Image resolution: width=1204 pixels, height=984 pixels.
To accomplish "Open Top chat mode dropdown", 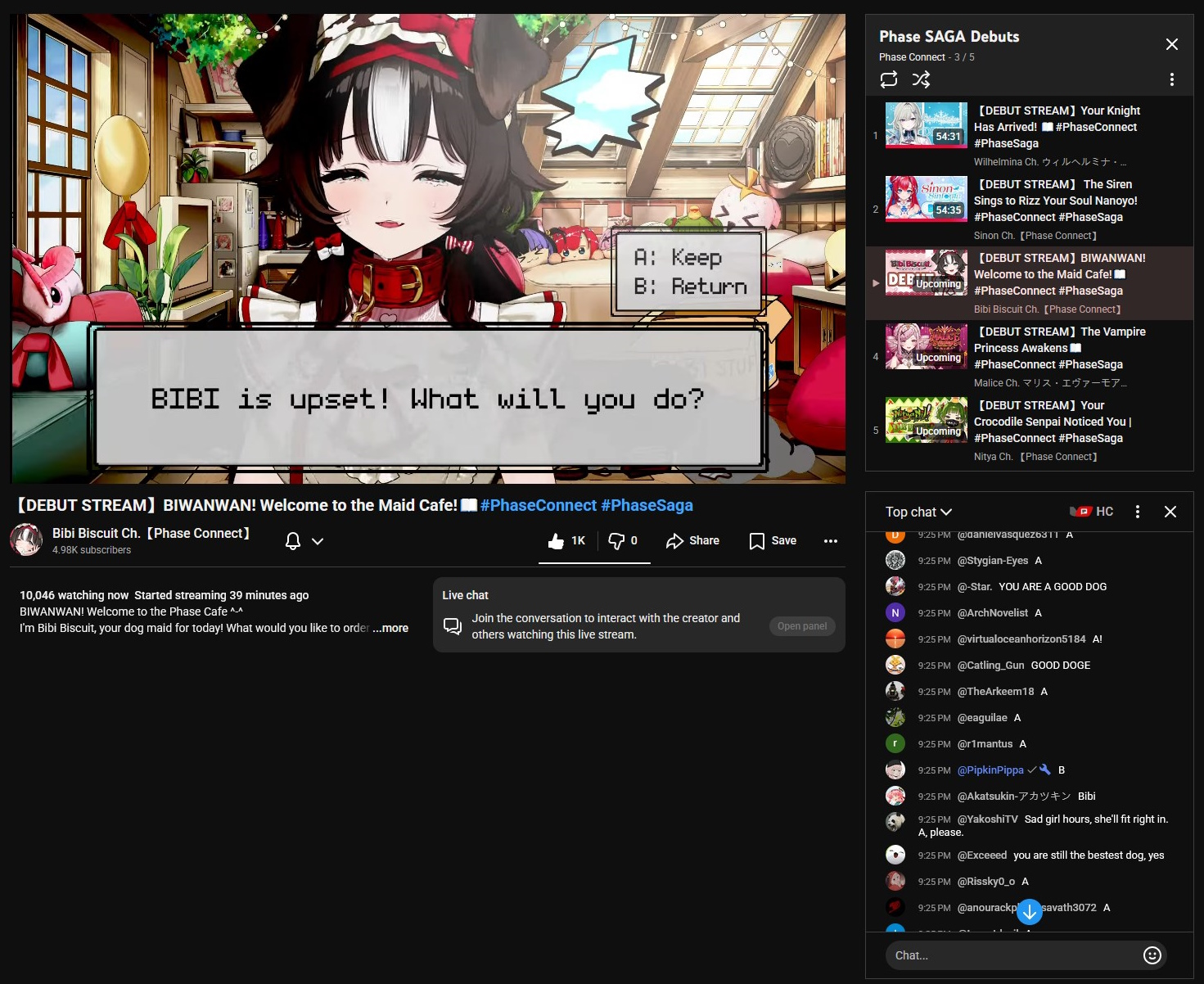I will coord(918,512).
